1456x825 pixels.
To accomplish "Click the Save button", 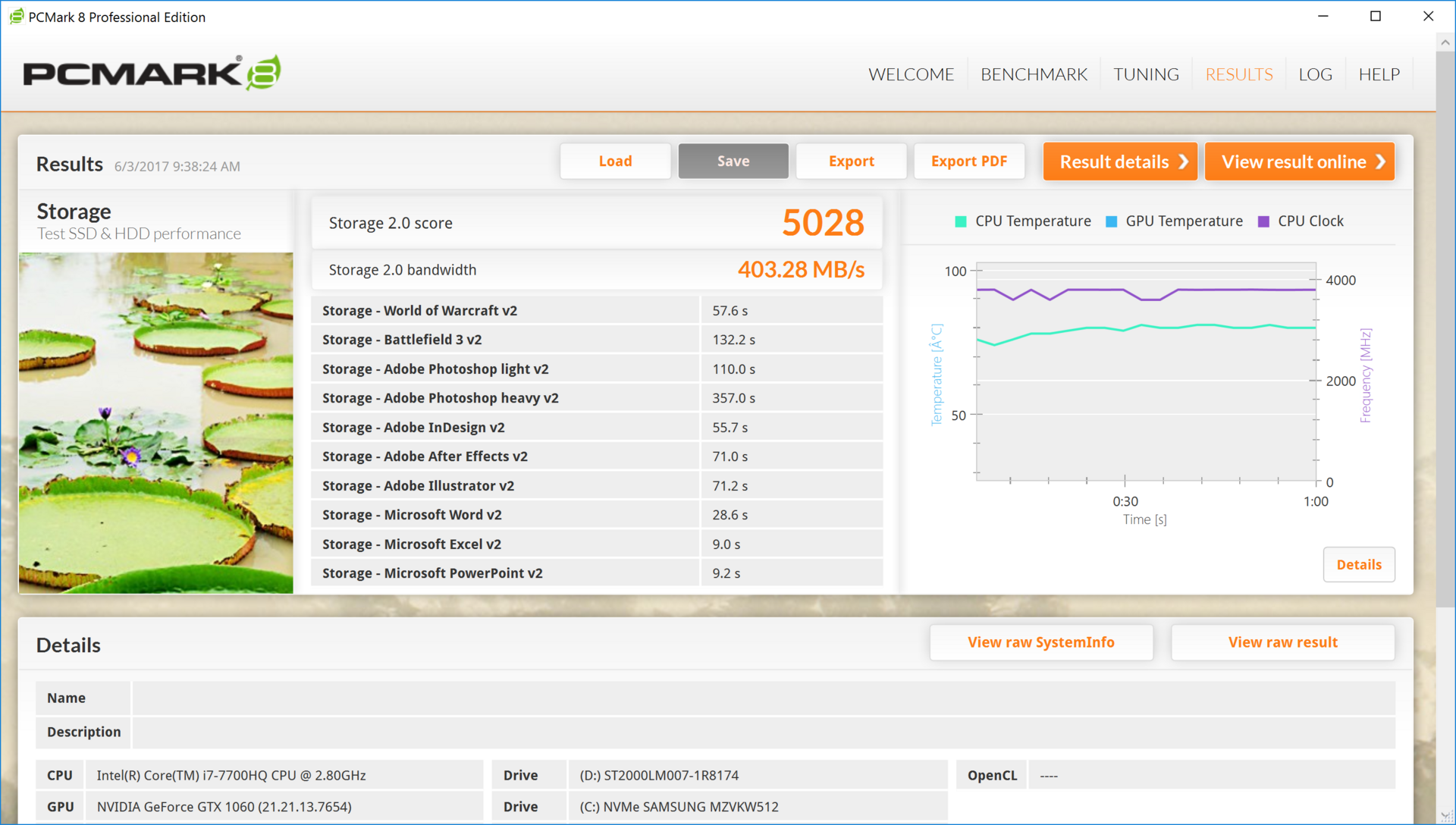I will (733, 161).
